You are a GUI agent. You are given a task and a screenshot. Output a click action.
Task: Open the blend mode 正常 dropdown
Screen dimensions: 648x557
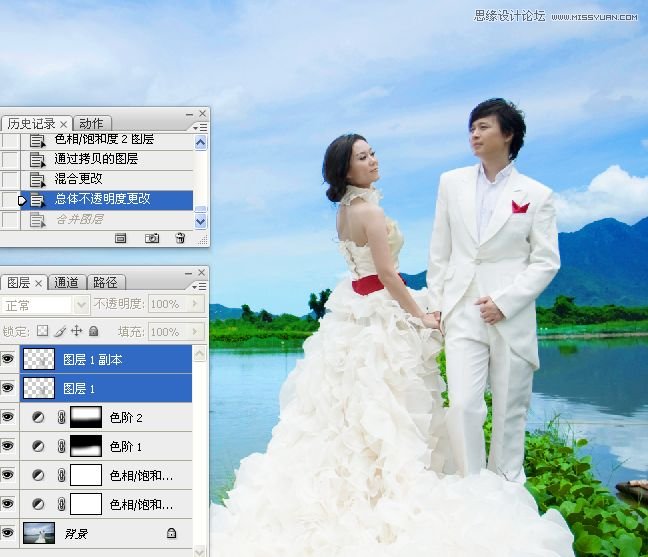[x=81, y=305]
